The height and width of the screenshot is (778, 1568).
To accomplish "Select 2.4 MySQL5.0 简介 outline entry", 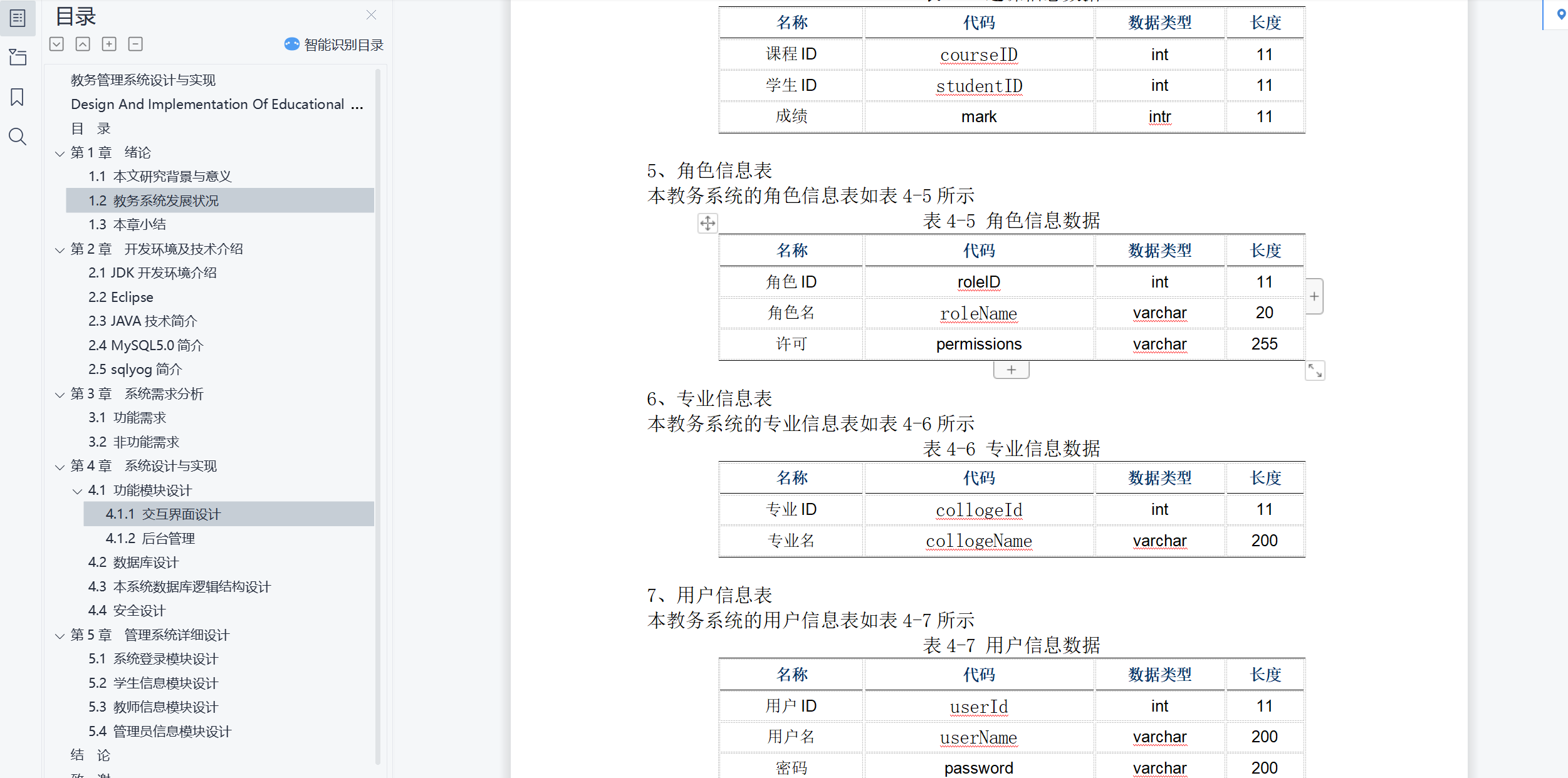I will click(x=145, y=345).
